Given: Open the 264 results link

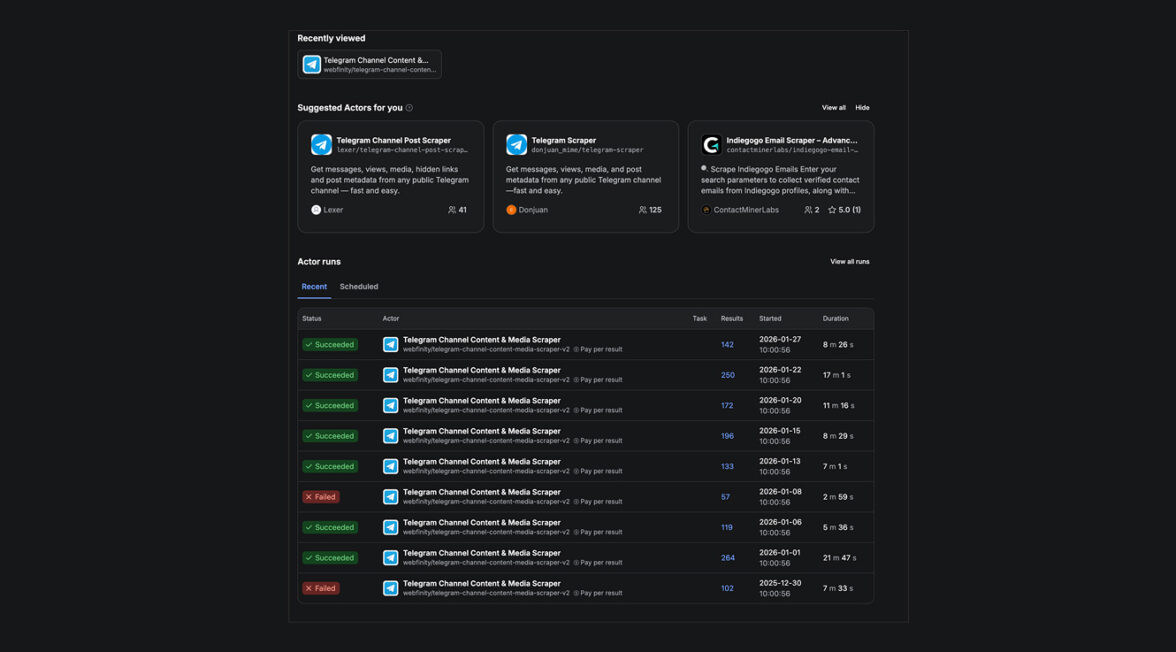Looking at the screenshot, I should pos(727,558).
